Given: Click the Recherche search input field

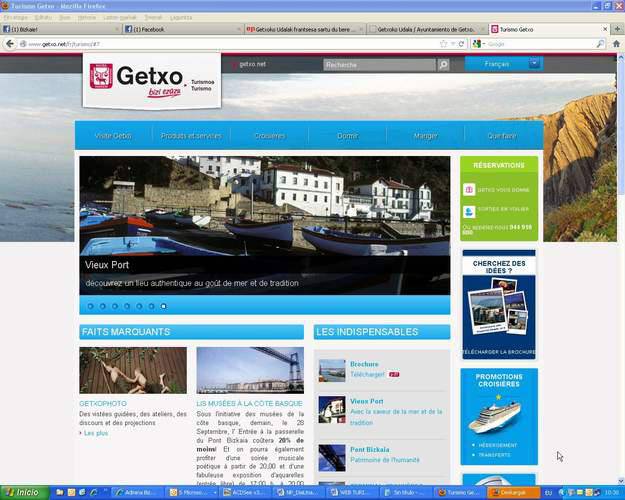Looking at the screenshot, I should click(379, 65).
